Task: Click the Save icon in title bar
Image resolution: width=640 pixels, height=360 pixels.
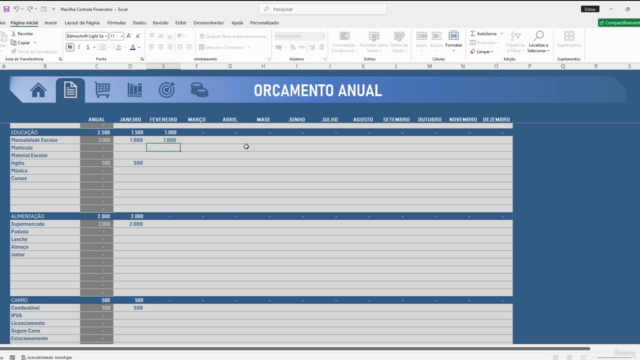Action: 7,9
